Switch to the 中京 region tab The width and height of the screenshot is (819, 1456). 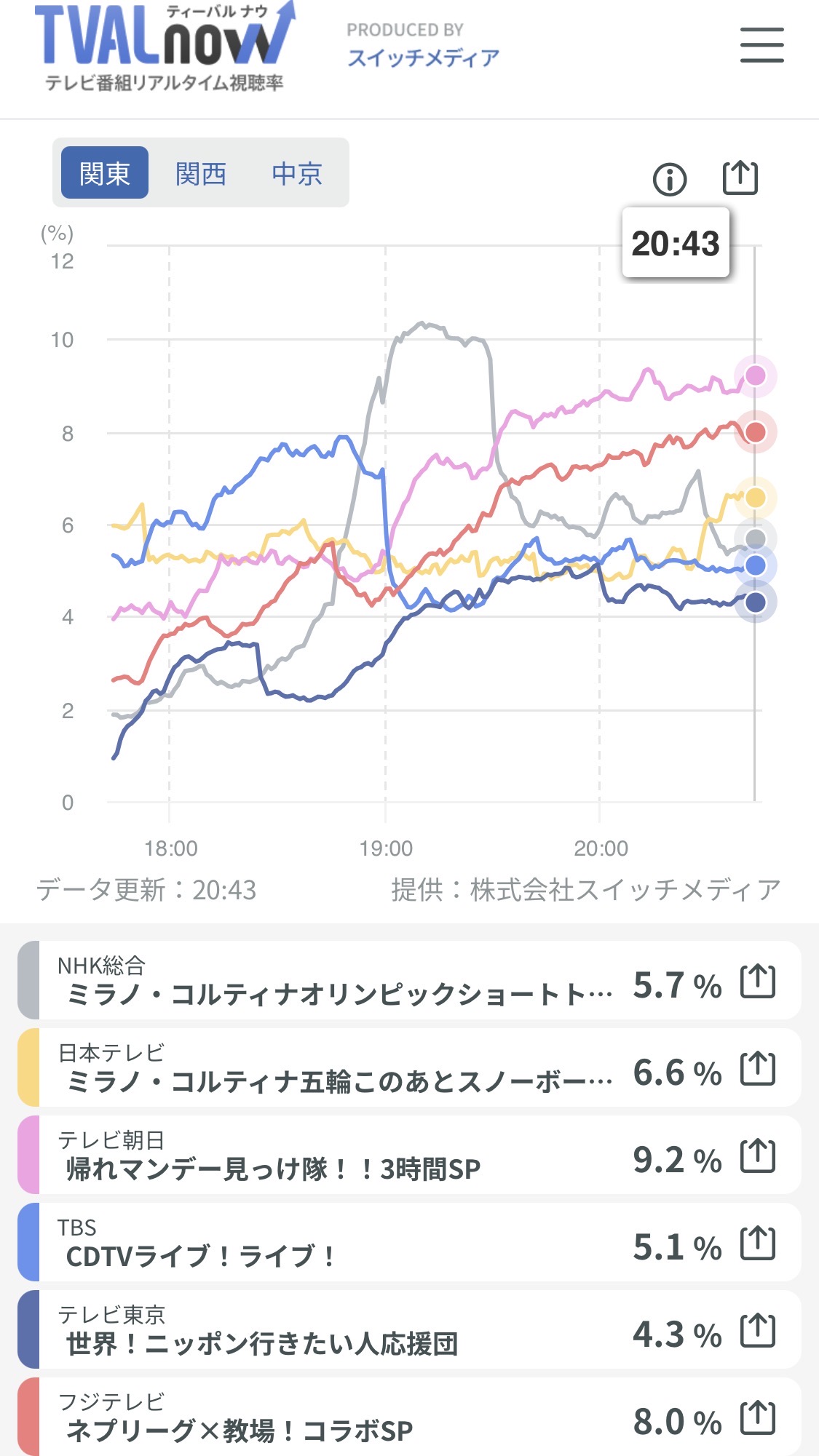[x=297, y=173]
